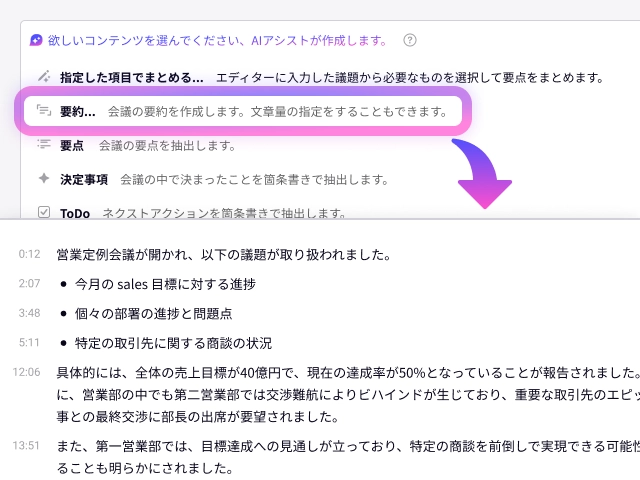Jump to the 0:12 timestamp
Viewport: 640px width, 480px height.
pyautogui.click(x=29, y=255)
